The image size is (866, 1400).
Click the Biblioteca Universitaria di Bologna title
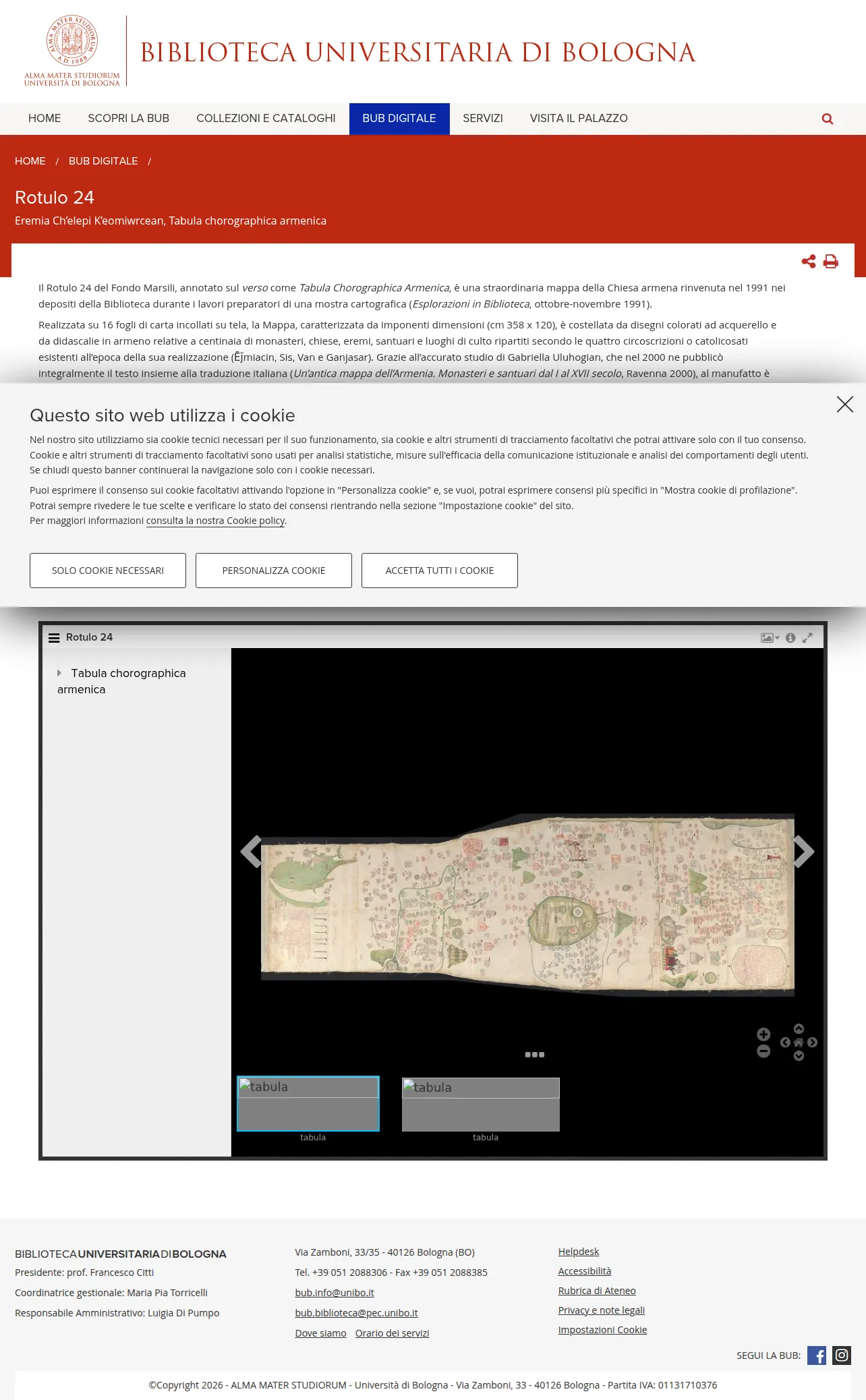click(x=418, y=53)
